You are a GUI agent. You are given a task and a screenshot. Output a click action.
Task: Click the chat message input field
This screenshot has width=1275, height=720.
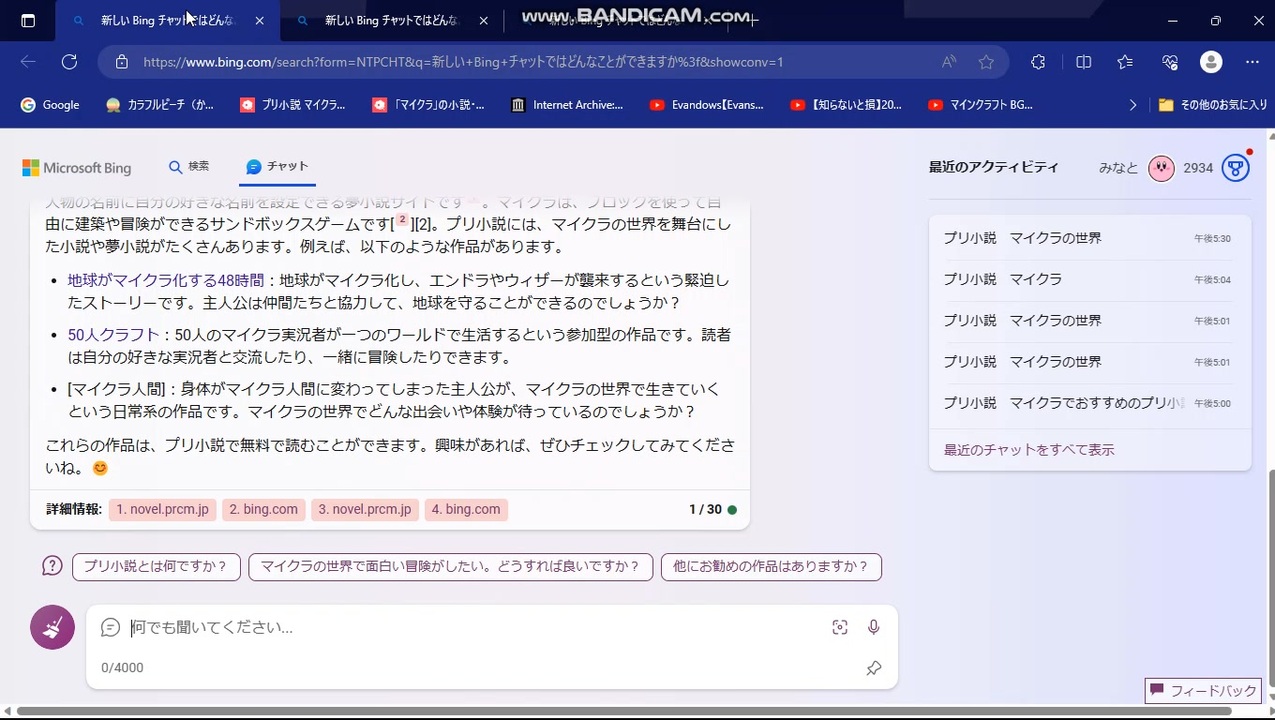coord(400,627)
